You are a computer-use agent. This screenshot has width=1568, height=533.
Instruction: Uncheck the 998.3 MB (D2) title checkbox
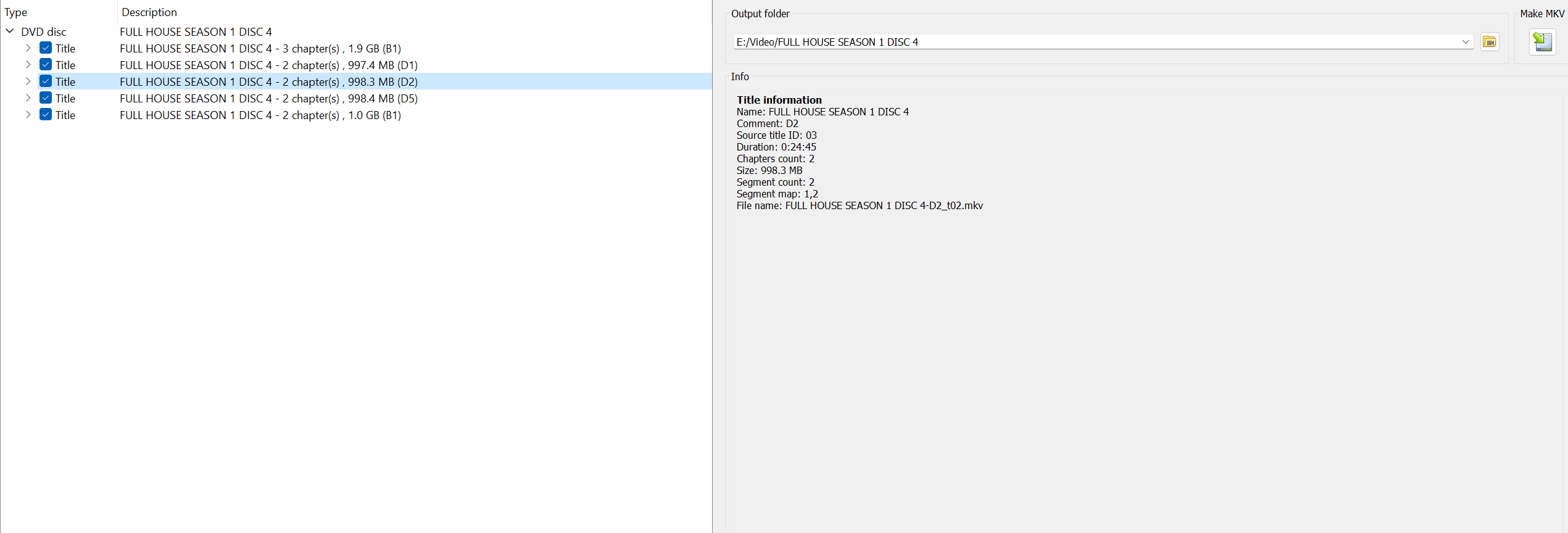coord(46,81)
